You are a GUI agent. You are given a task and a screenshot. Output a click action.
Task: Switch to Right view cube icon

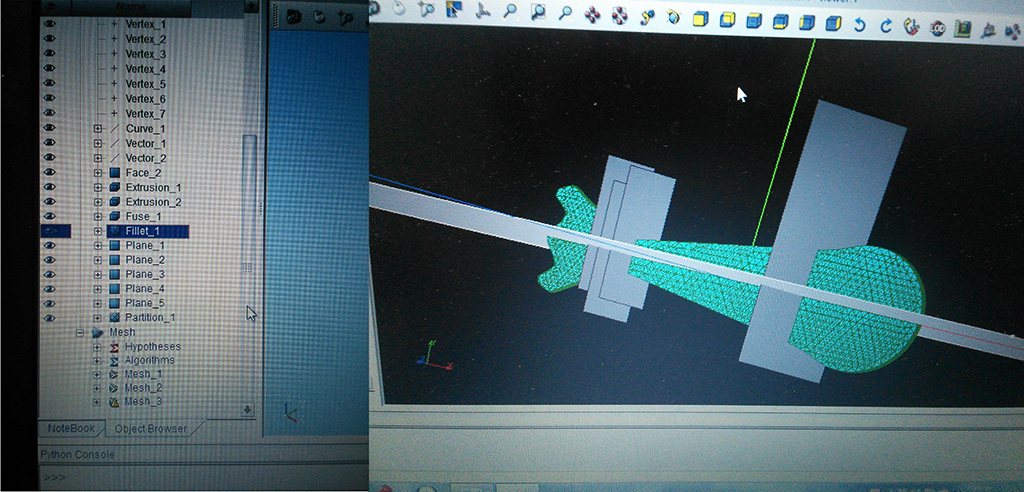click(833, 24)
